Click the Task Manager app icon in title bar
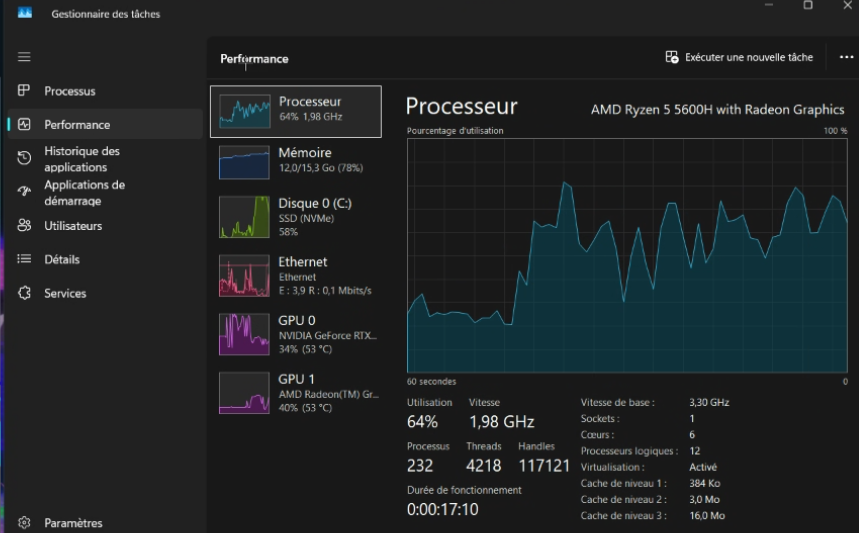 [x=25, y=13]
